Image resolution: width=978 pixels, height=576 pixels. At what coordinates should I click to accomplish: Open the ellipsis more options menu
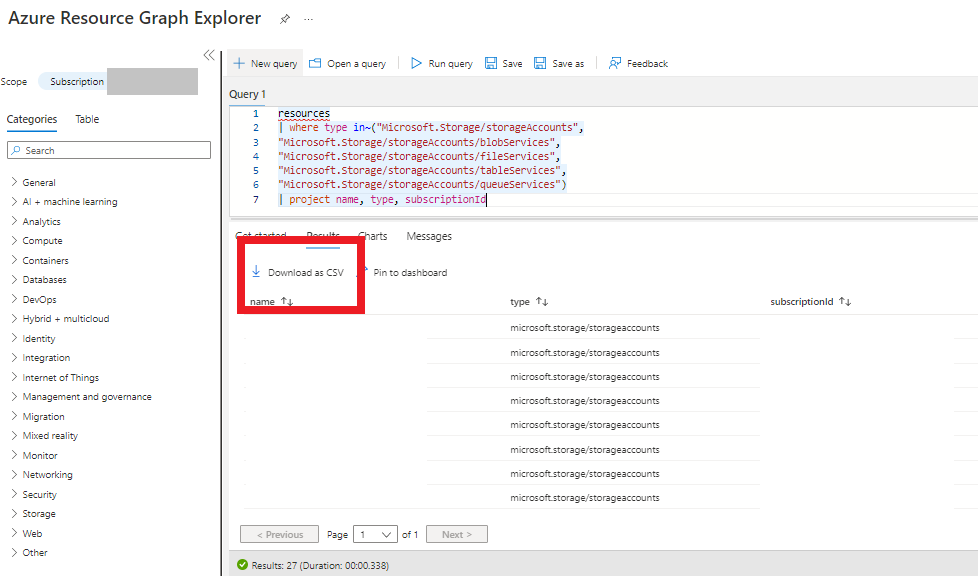click(308, 19)
